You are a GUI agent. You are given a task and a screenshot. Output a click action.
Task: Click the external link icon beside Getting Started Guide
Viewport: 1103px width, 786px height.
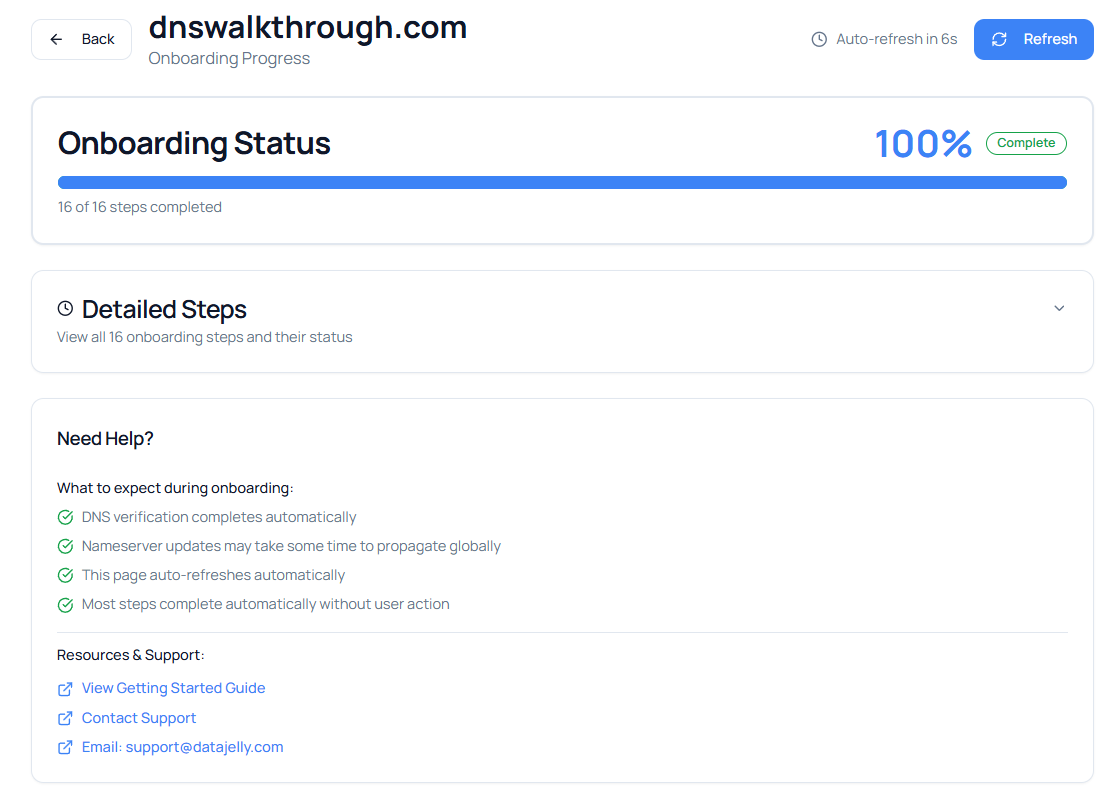64,688
